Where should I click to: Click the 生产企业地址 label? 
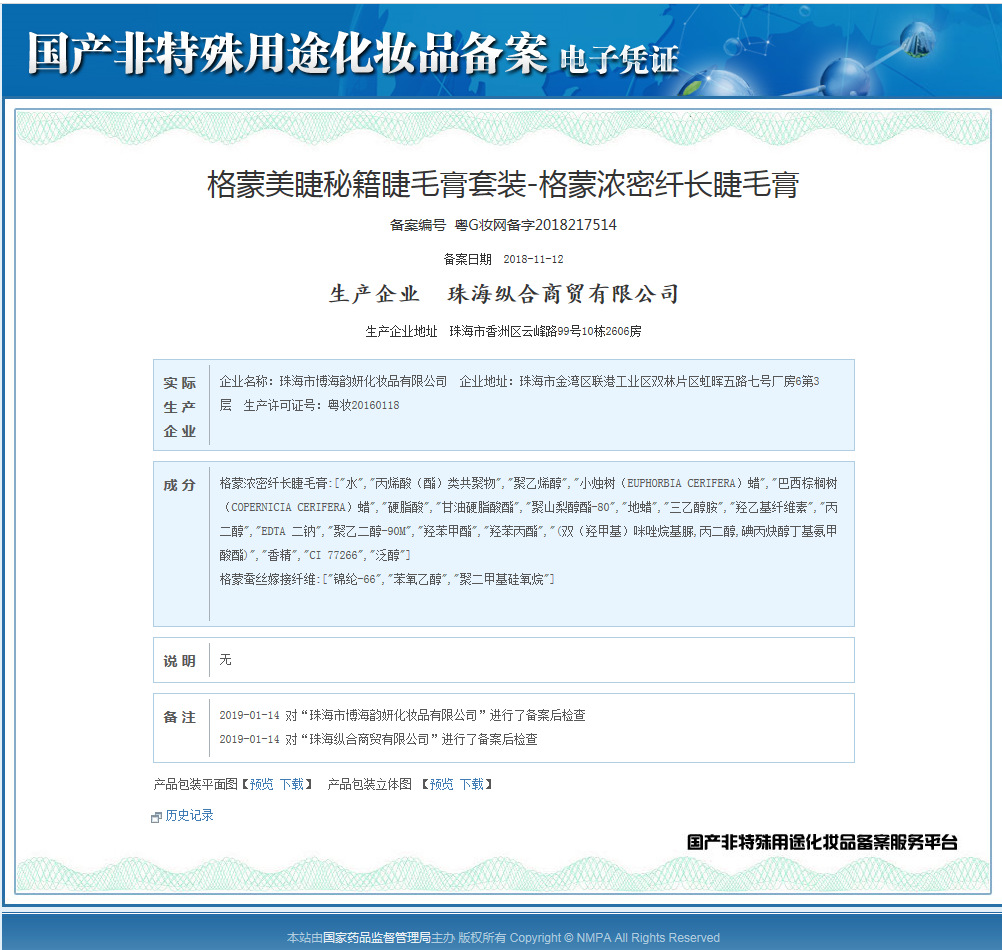tap(401, 332)
